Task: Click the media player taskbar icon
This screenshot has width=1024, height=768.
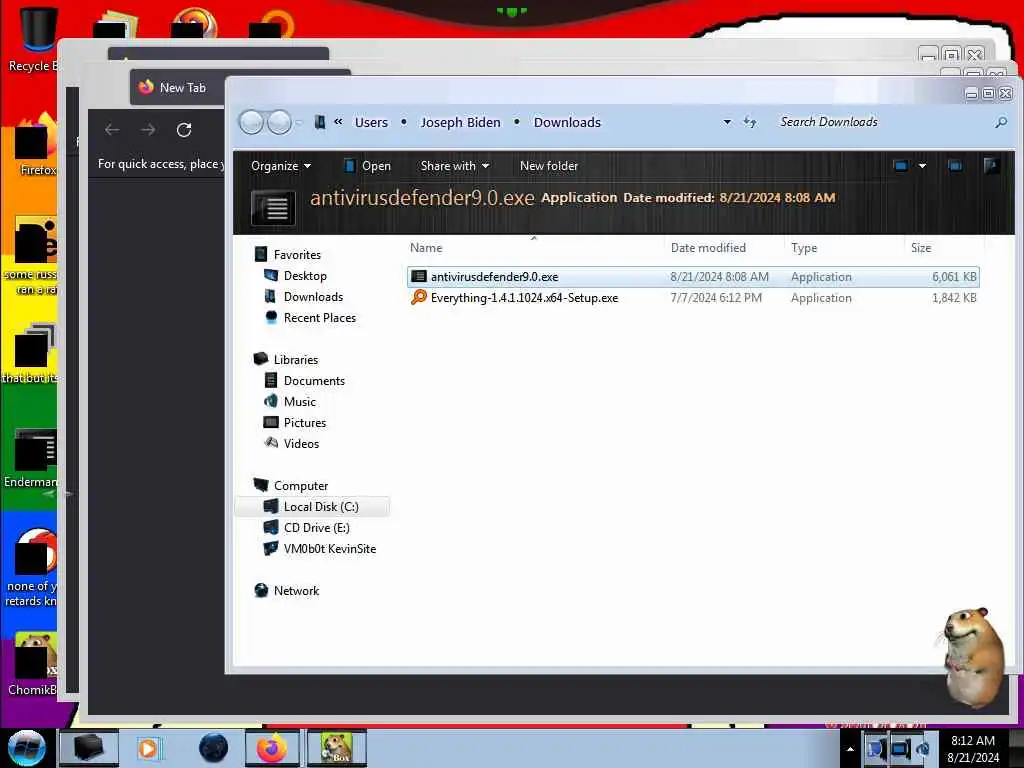Action: (x=149, y=748)
